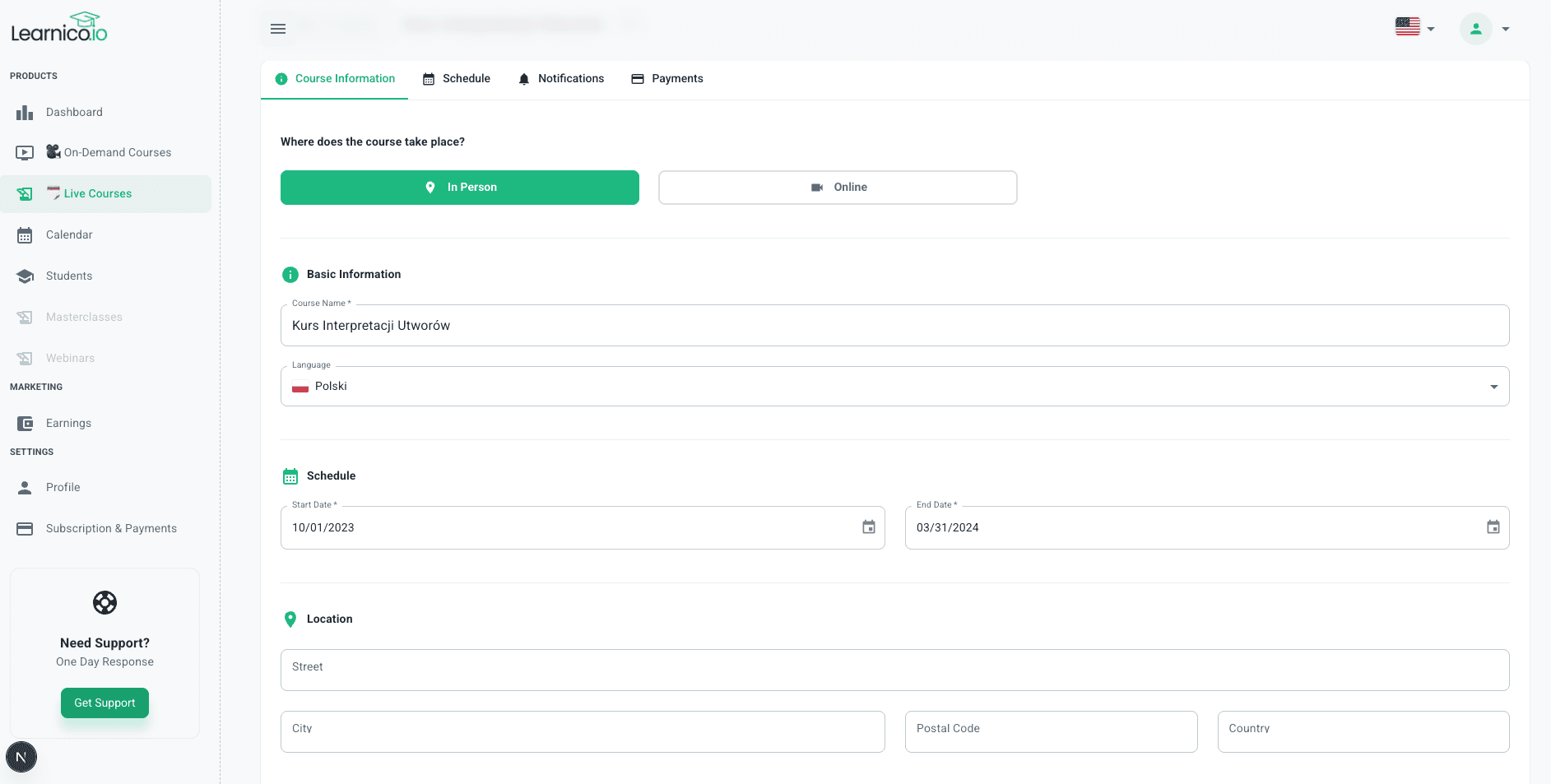Click the Get Support button
The height and width of the screenshot is (784, 1551).
(x=104, y=703)
